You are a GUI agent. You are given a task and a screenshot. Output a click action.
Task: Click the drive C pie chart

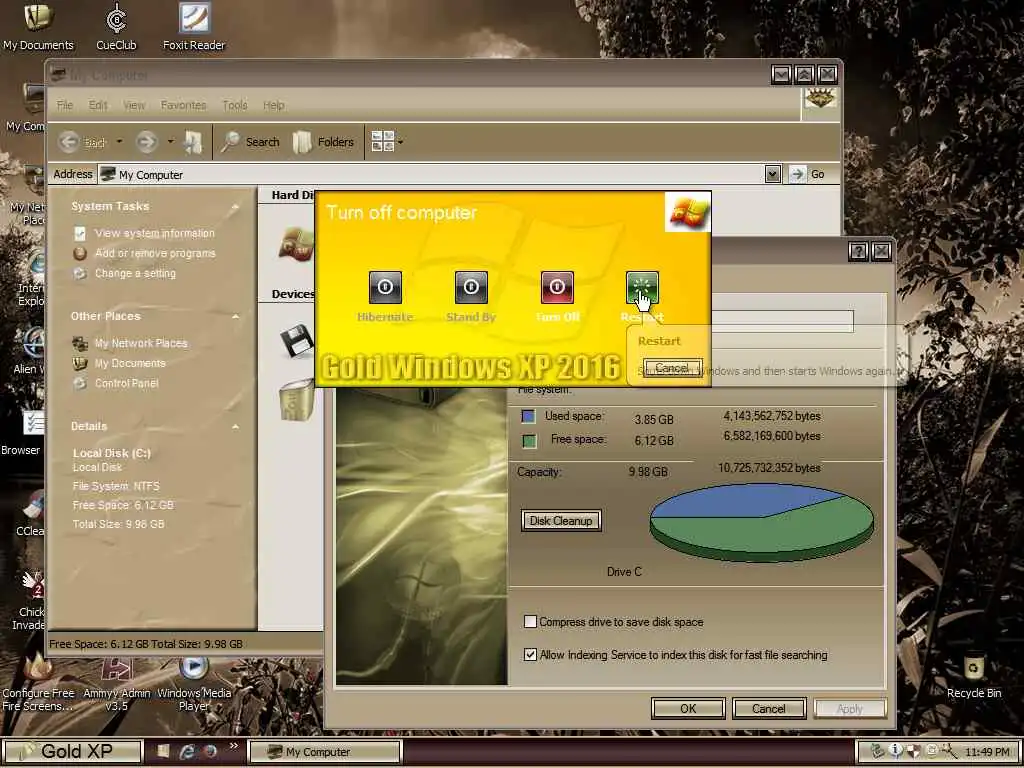(x=761, y=522)
